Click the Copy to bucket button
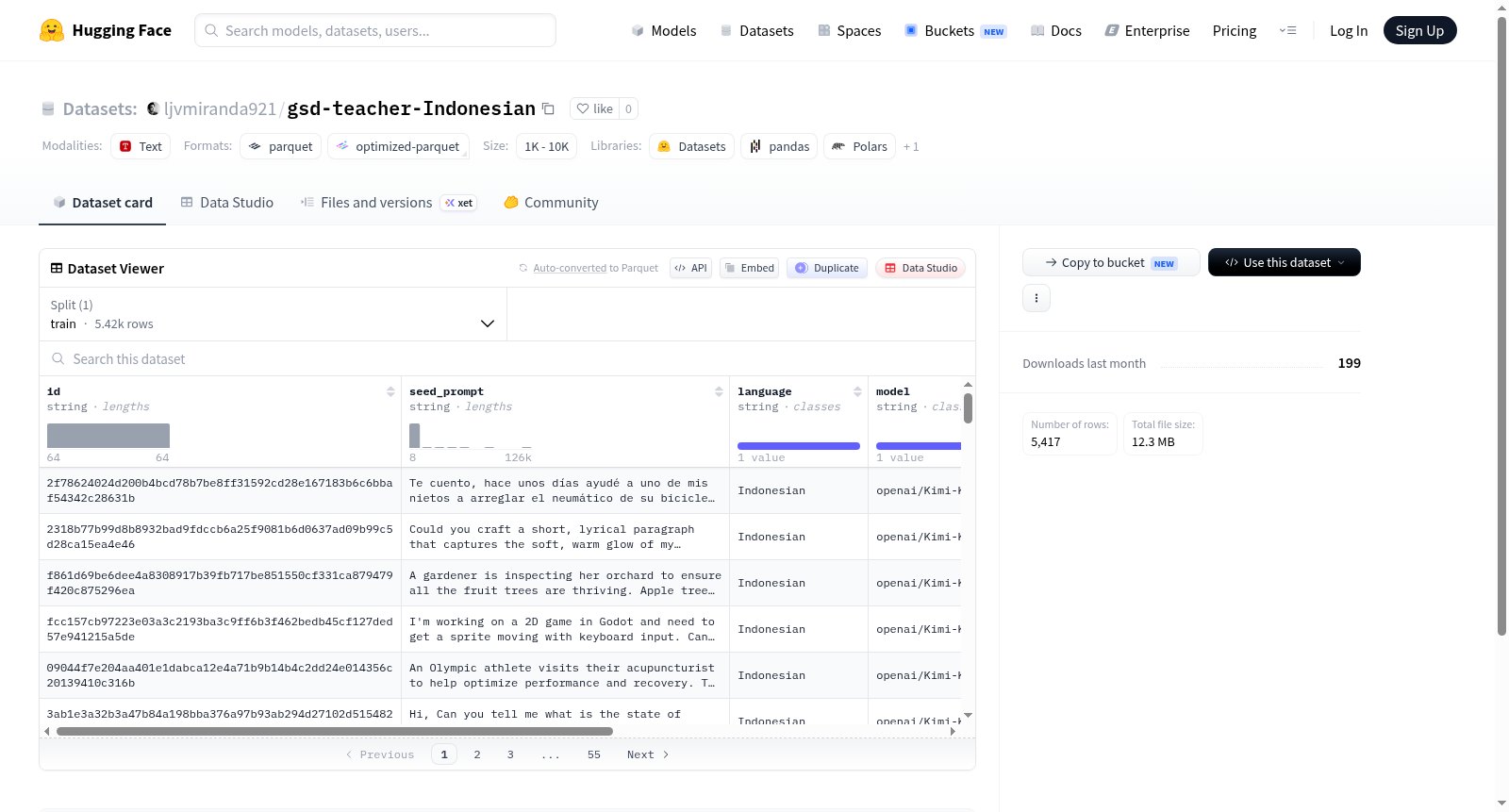This screenshot has height=812, width=1509. (x=1111, y=262)
